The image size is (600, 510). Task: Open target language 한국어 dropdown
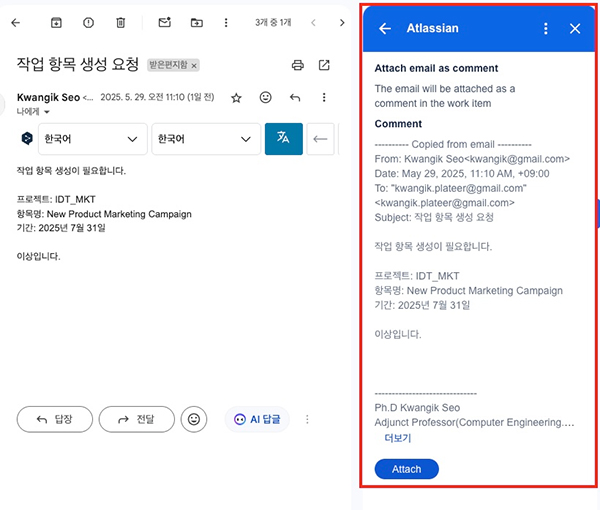(x=206, y=139)
